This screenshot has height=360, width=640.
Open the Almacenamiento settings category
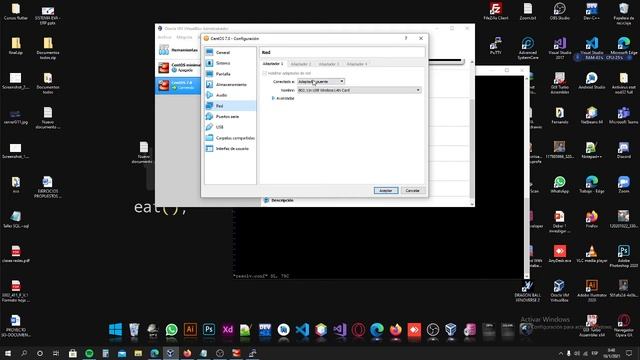coord(230,84)
